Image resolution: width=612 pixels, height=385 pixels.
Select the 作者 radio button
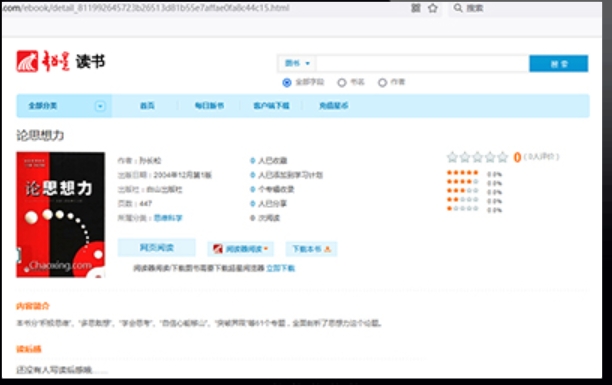point(382,82)
